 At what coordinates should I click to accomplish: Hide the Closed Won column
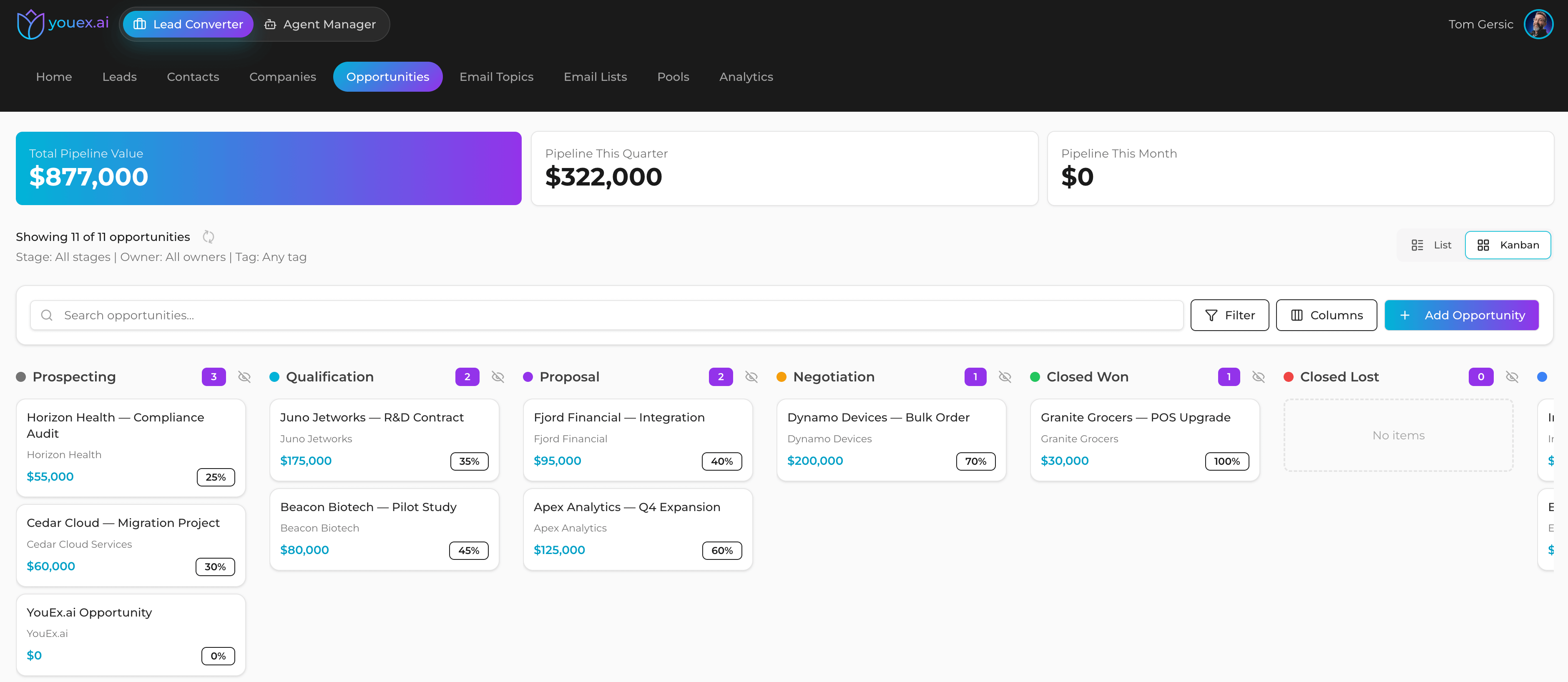1258,376
